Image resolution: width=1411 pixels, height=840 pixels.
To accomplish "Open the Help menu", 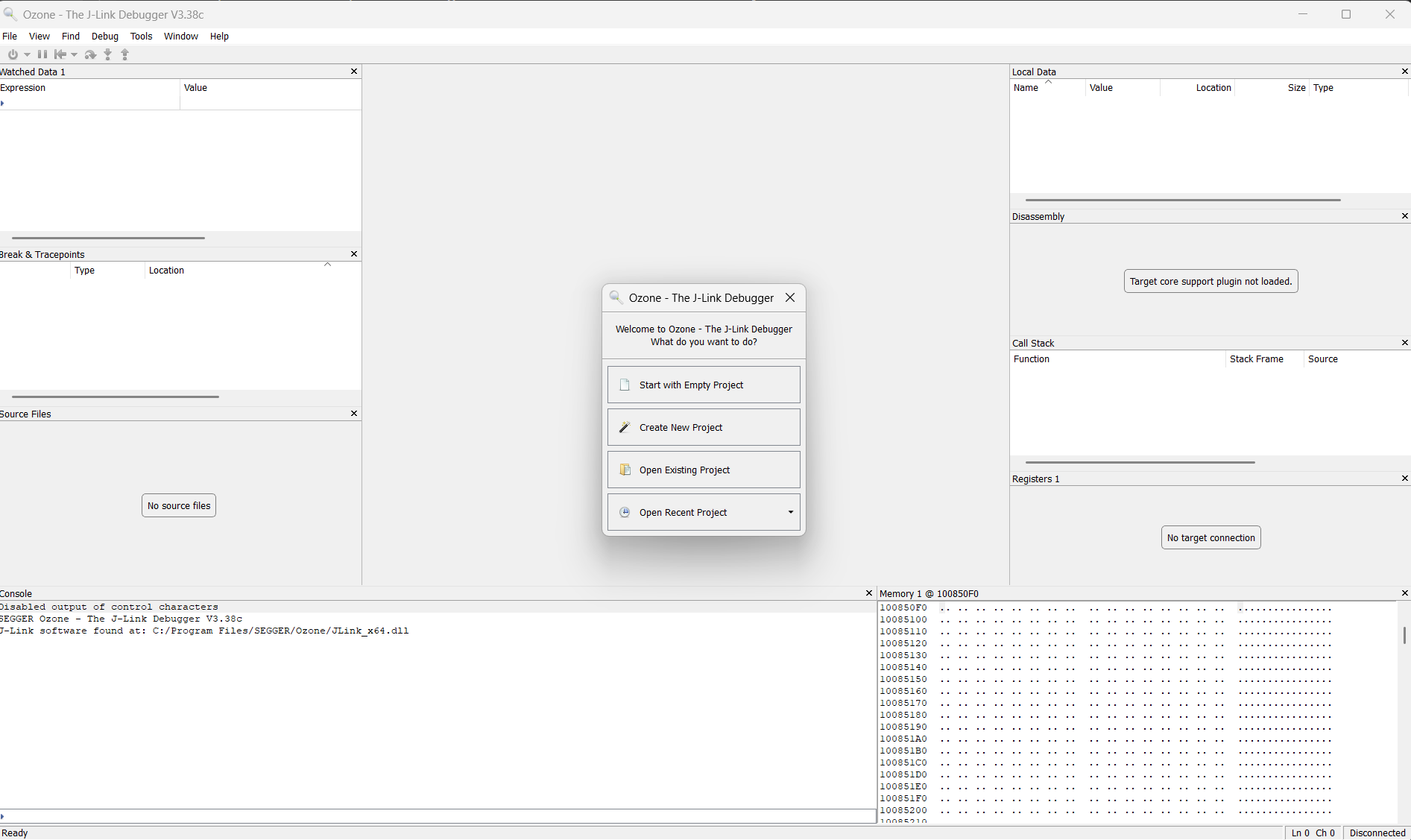I will tap(219, 36).
